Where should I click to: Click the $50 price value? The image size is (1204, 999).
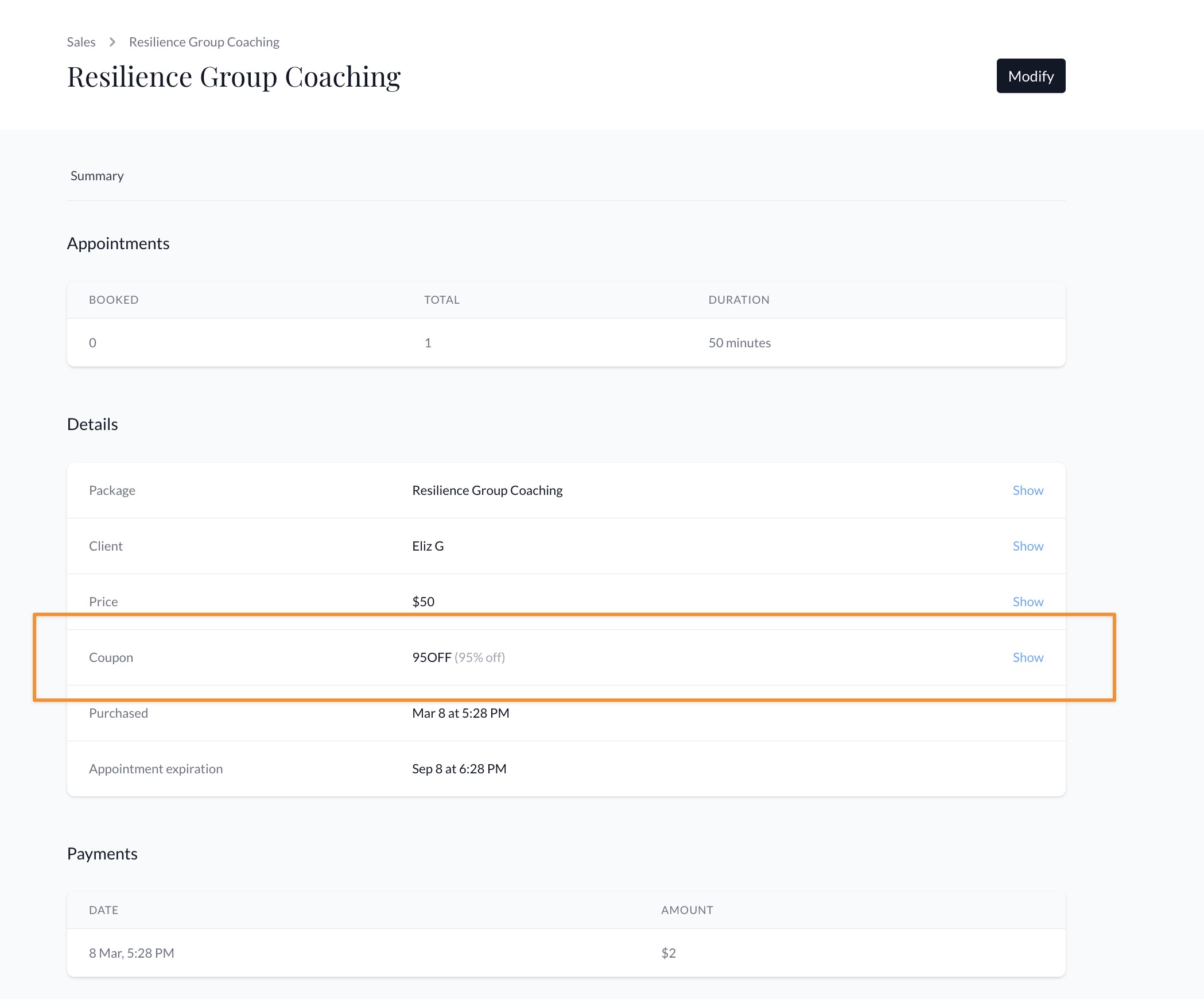point(423,602)
